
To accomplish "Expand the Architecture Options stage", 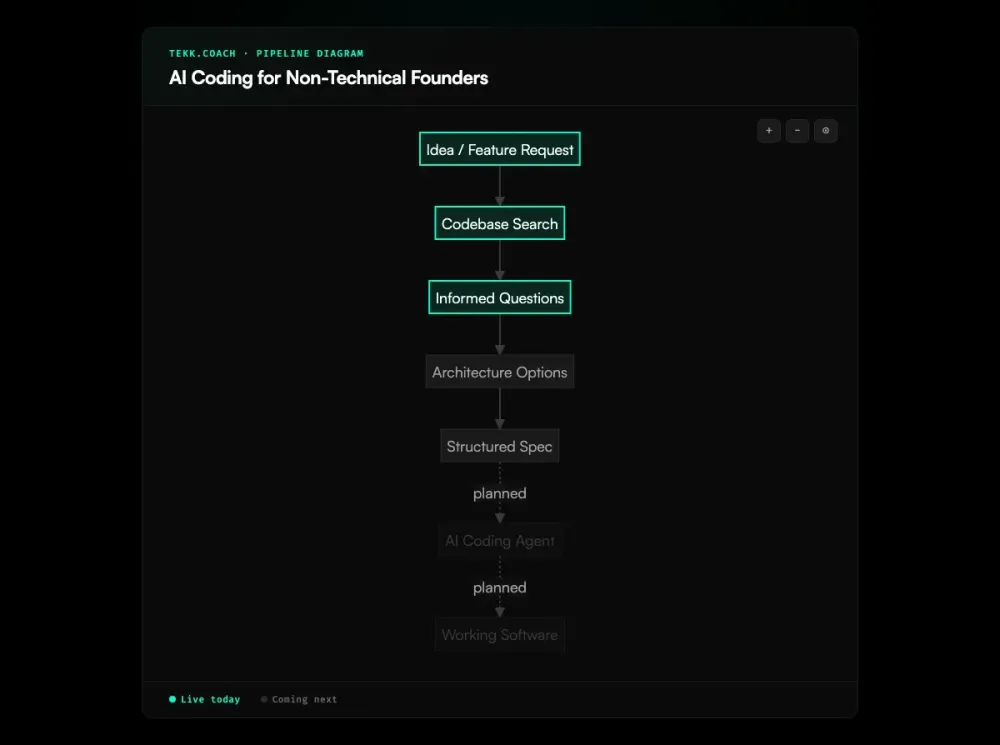I will point(499,371).
